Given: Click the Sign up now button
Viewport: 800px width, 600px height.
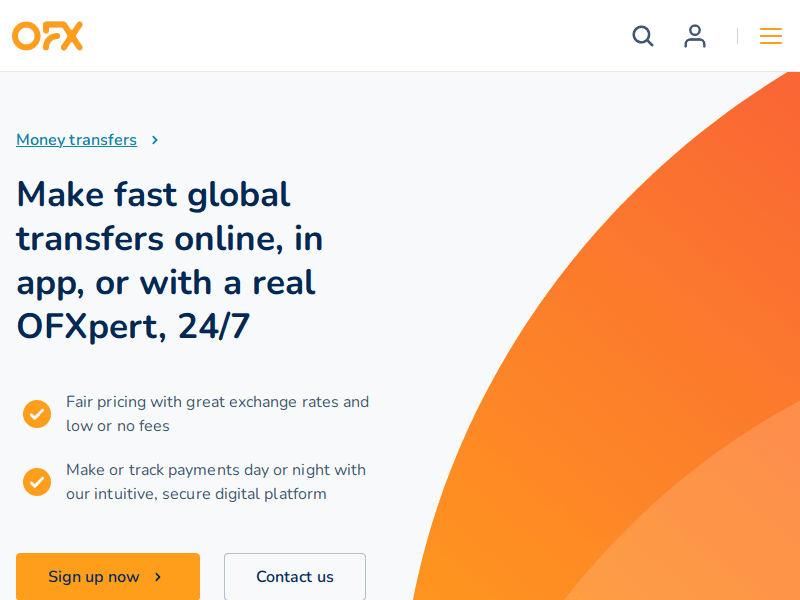Looking at the screenshot, I should coord(108,577).
